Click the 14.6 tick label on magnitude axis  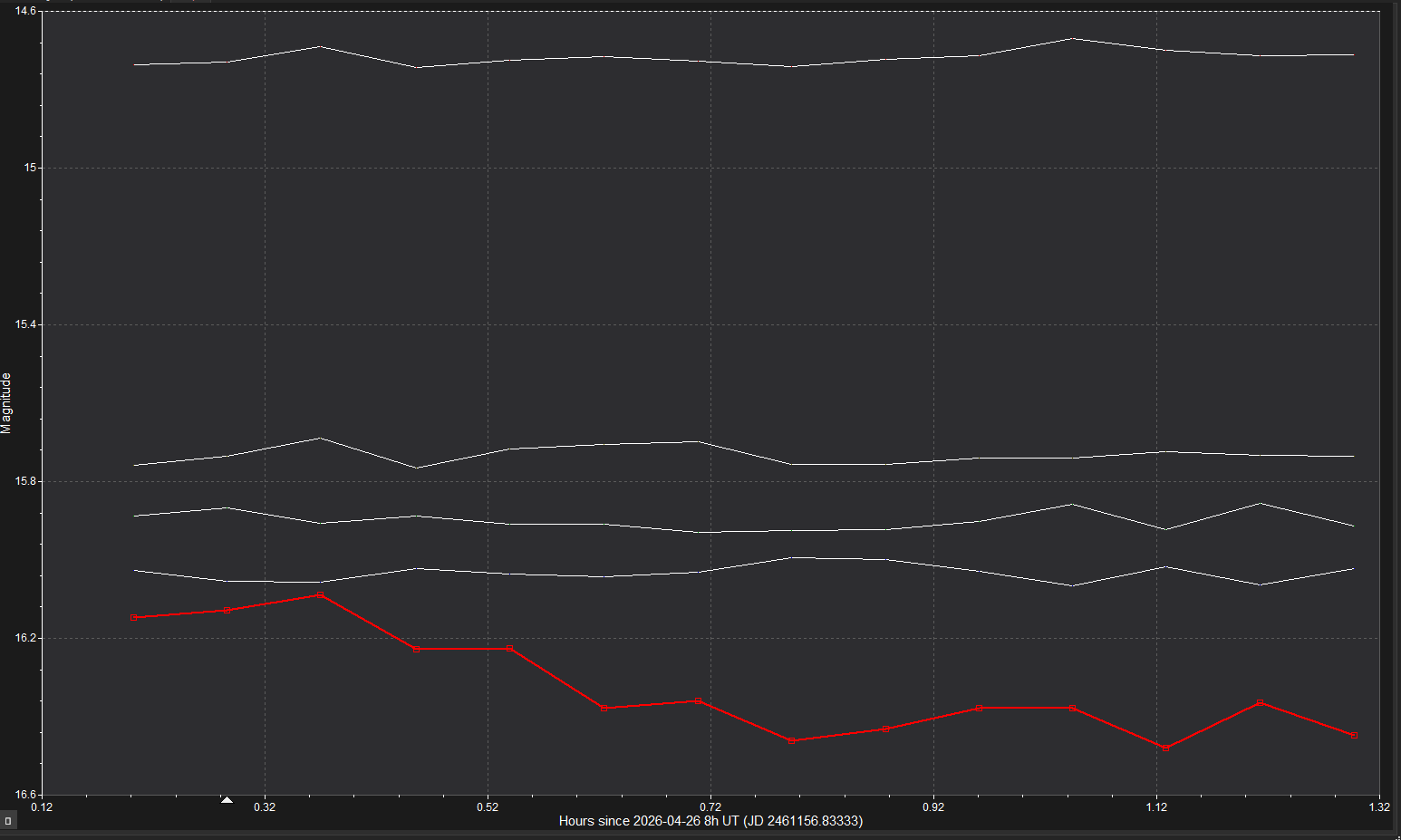coord(25,11)
